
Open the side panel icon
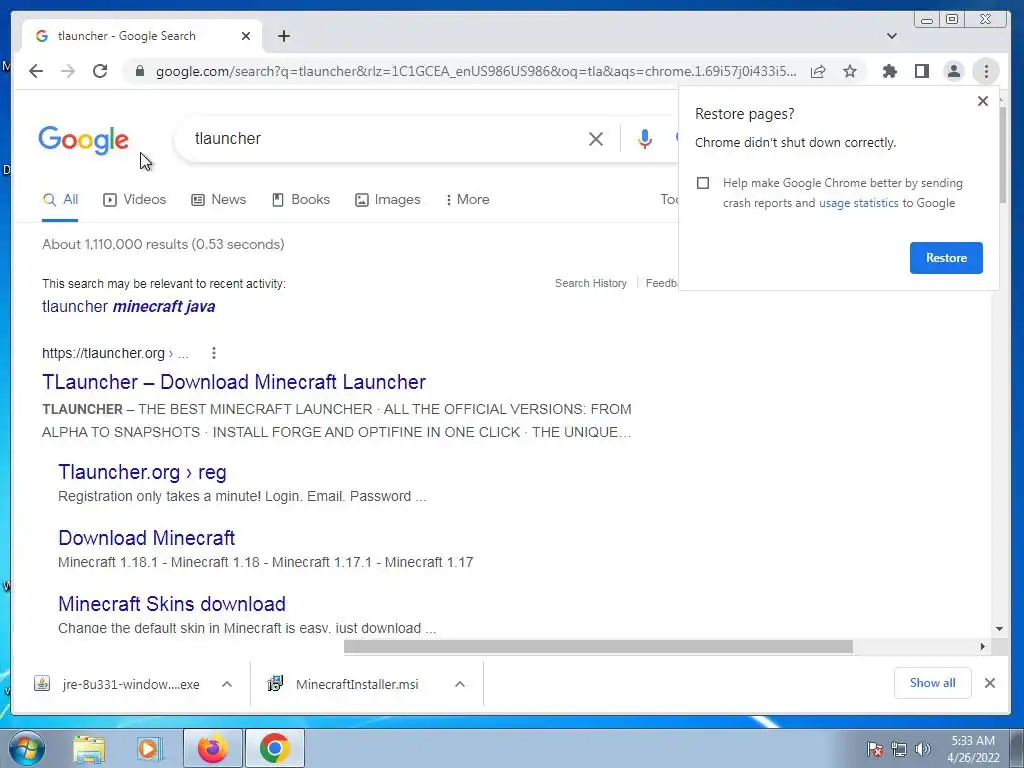pos(921,71)
